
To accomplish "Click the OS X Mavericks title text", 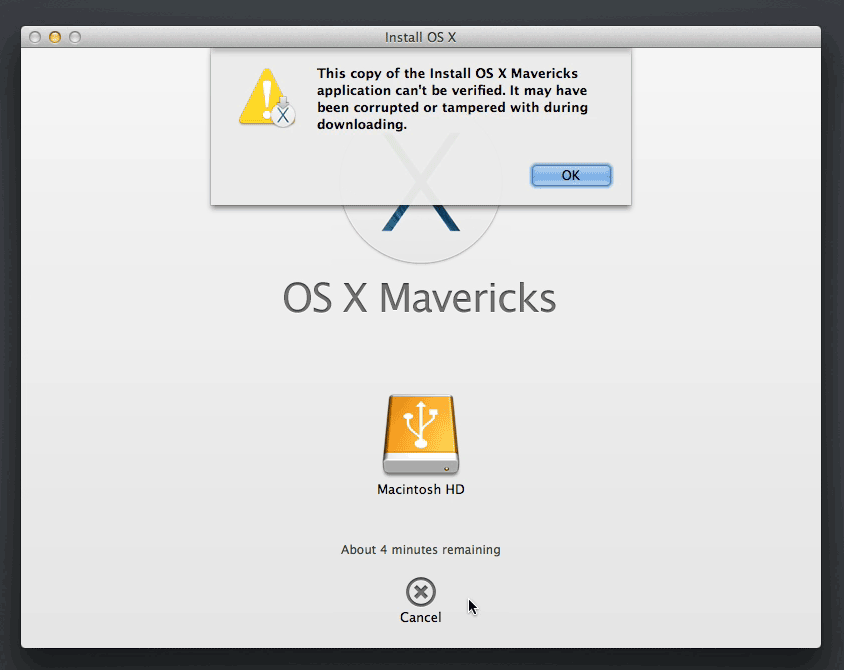I will pyautogui.click(x=420, y=297).
